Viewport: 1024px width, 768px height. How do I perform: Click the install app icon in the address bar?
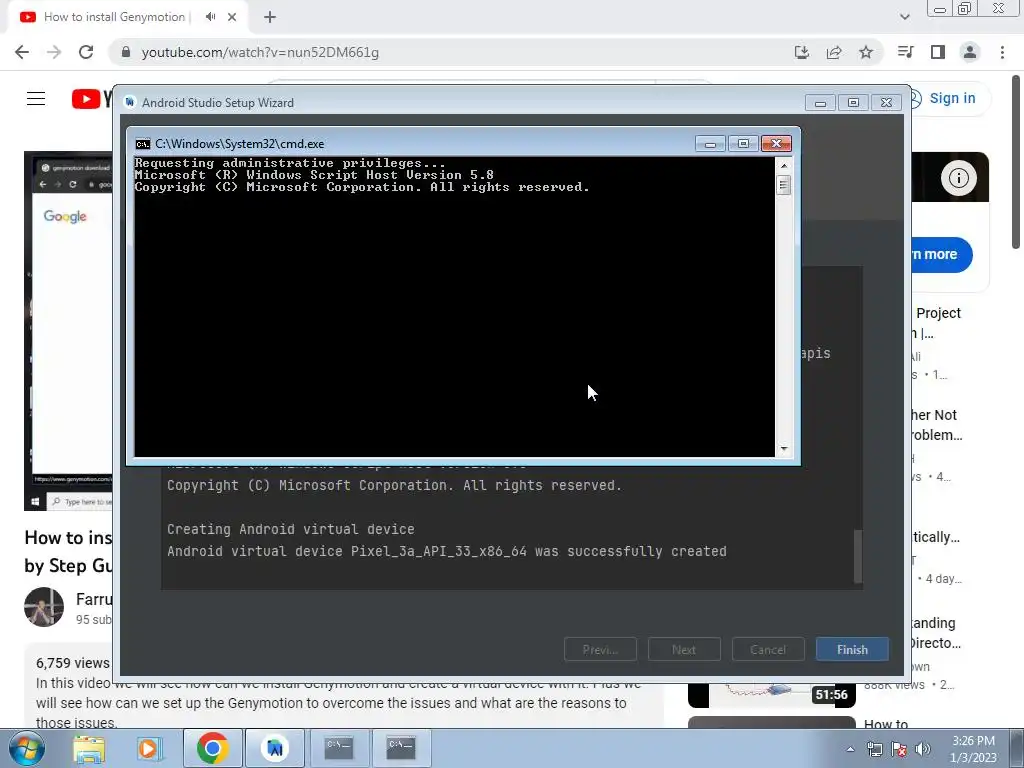801,52
